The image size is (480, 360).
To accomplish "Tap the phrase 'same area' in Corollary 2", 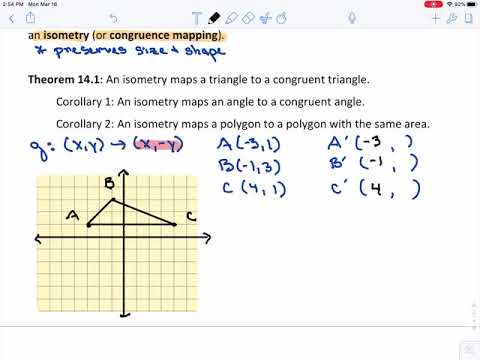I will (401, 124).
